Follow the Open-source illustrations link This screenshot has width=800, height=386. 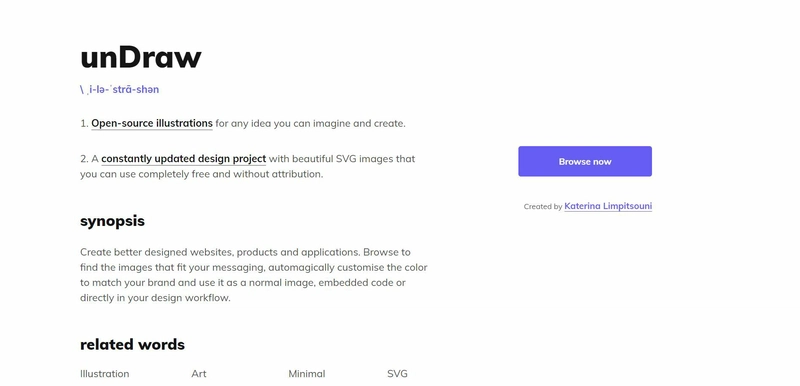[152, 123]
